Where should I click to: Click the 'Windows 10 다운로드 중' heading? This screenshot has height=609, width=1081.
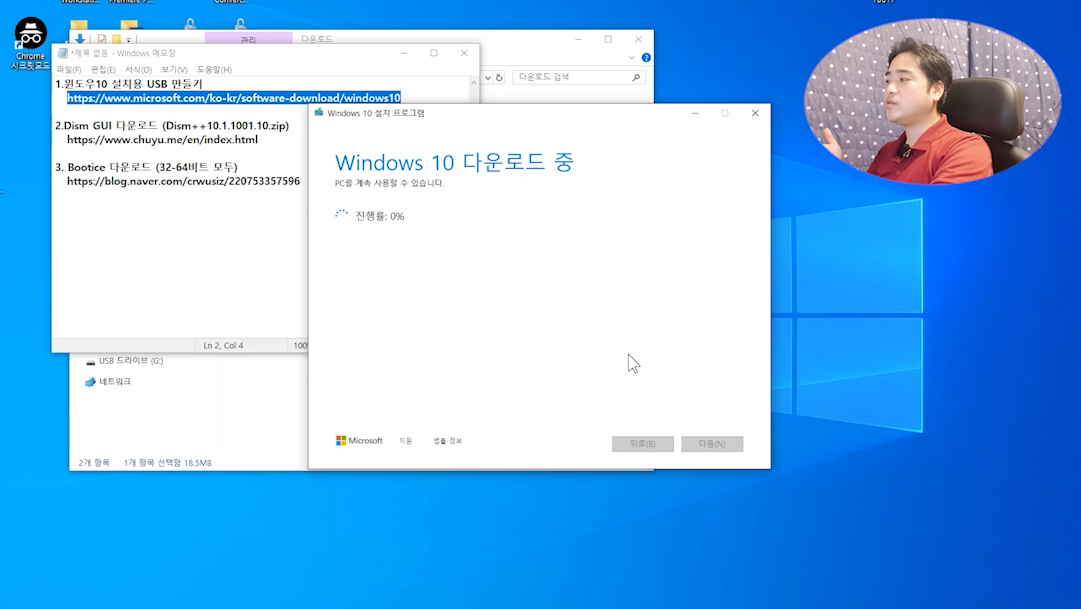coord(454,163)
